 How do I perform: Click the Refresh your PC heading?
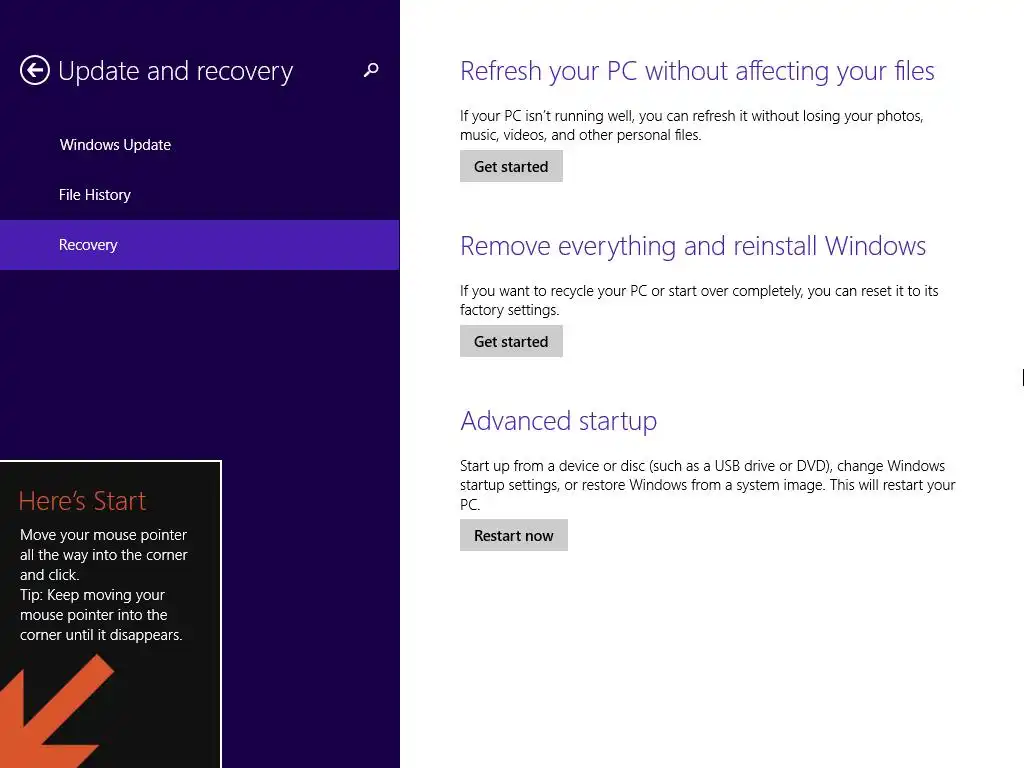pyautogui.click(x=697, y=71)
